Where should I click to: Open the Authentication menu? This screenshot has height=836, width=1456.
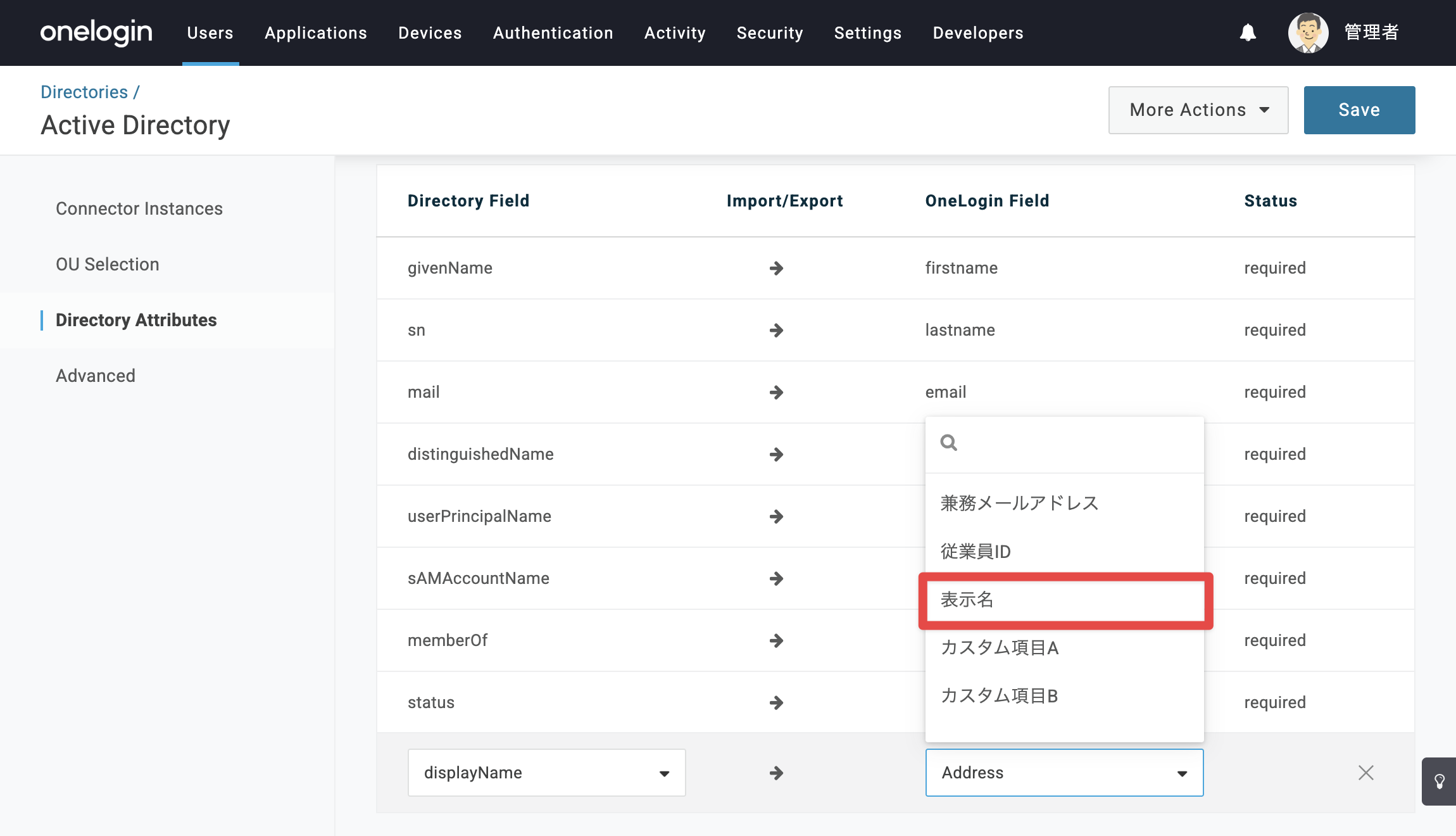click(x=553, y=33)
